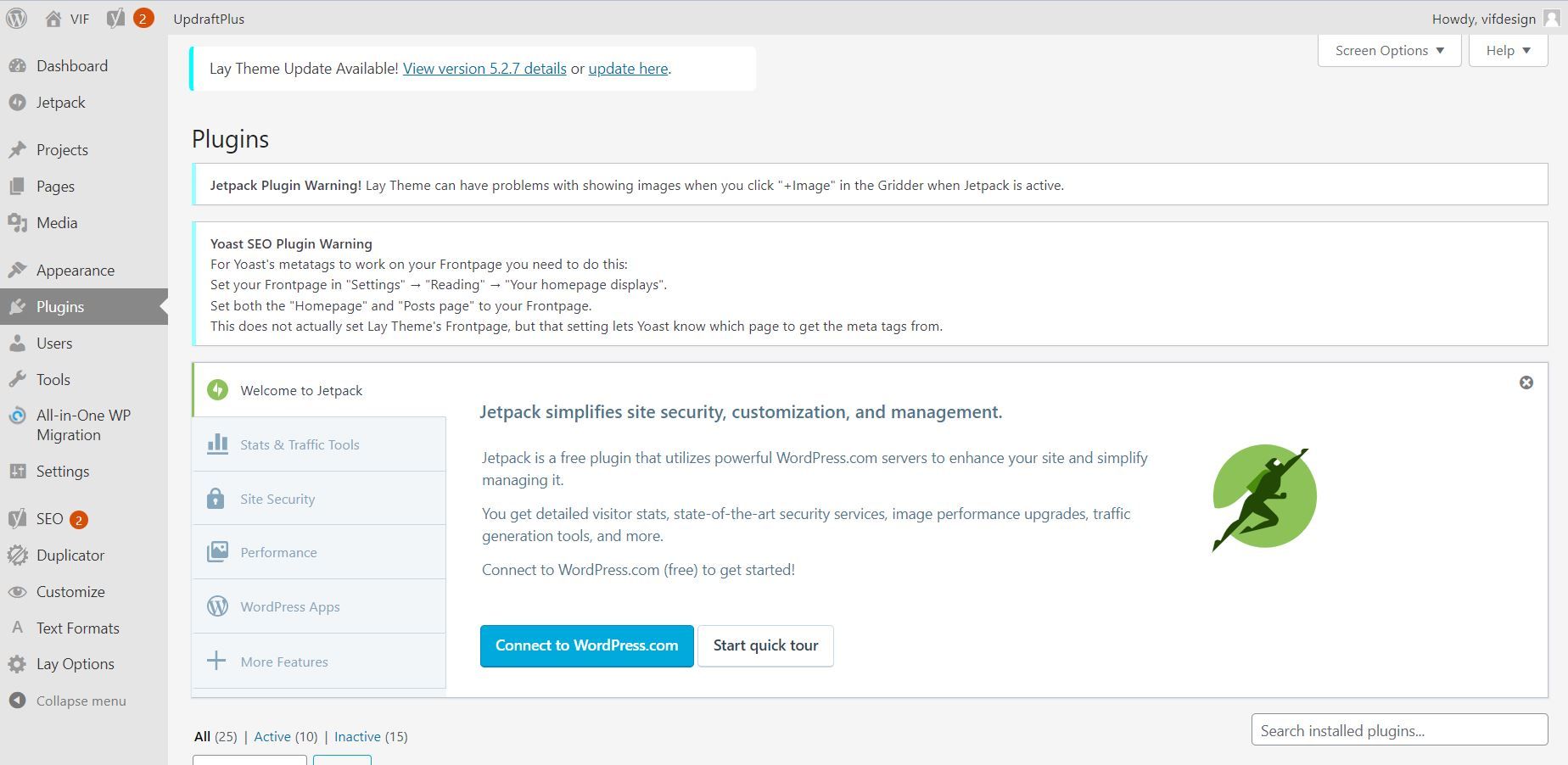Filter plugins by the Inactive tab
The height and width of the screenshot is (765, 1568).
coord(357,736)
